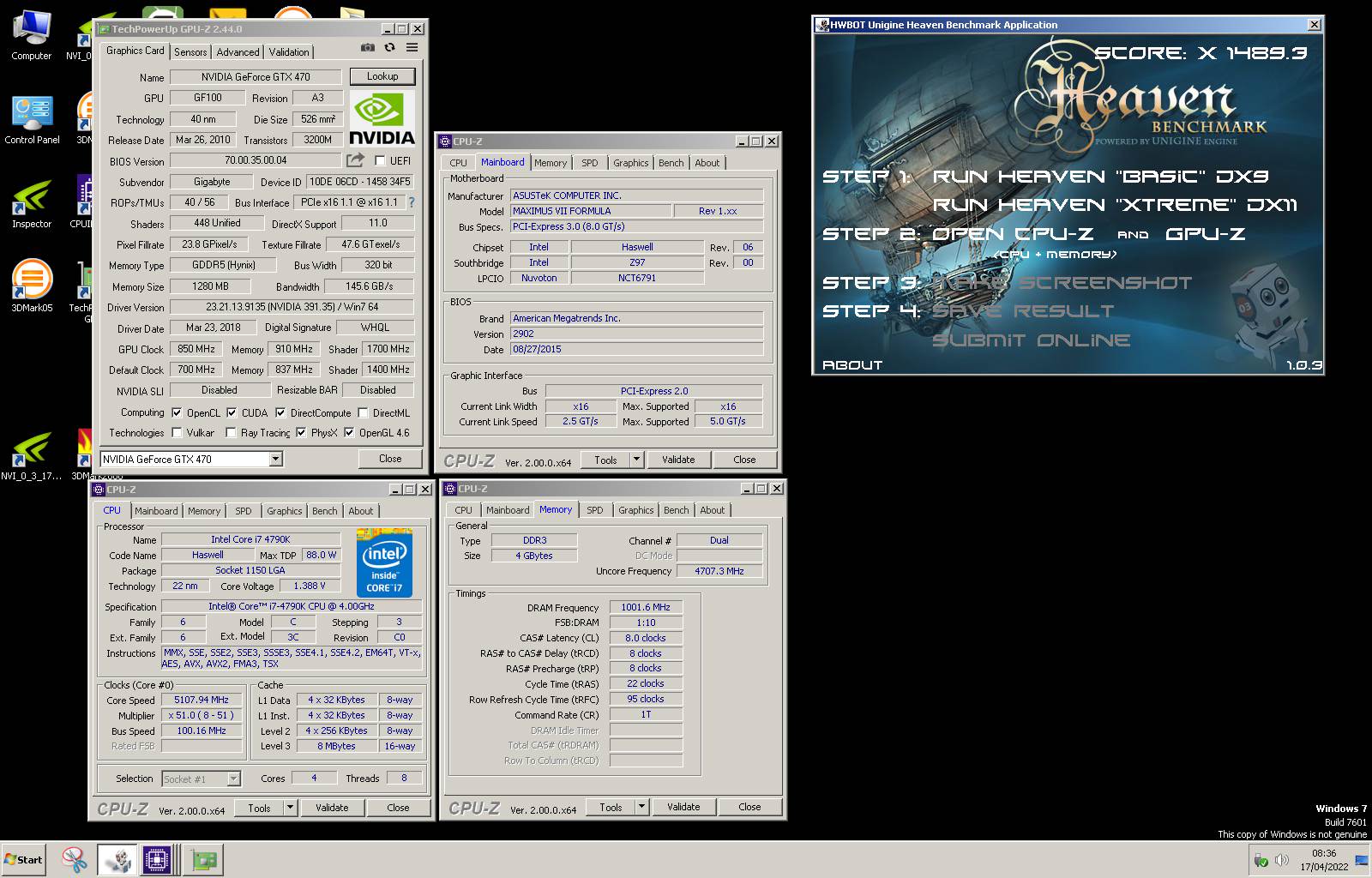This screenshot has height=878, width=1372.
Task: Toggle the CUDA checkbox
Action: click(232, 412)
